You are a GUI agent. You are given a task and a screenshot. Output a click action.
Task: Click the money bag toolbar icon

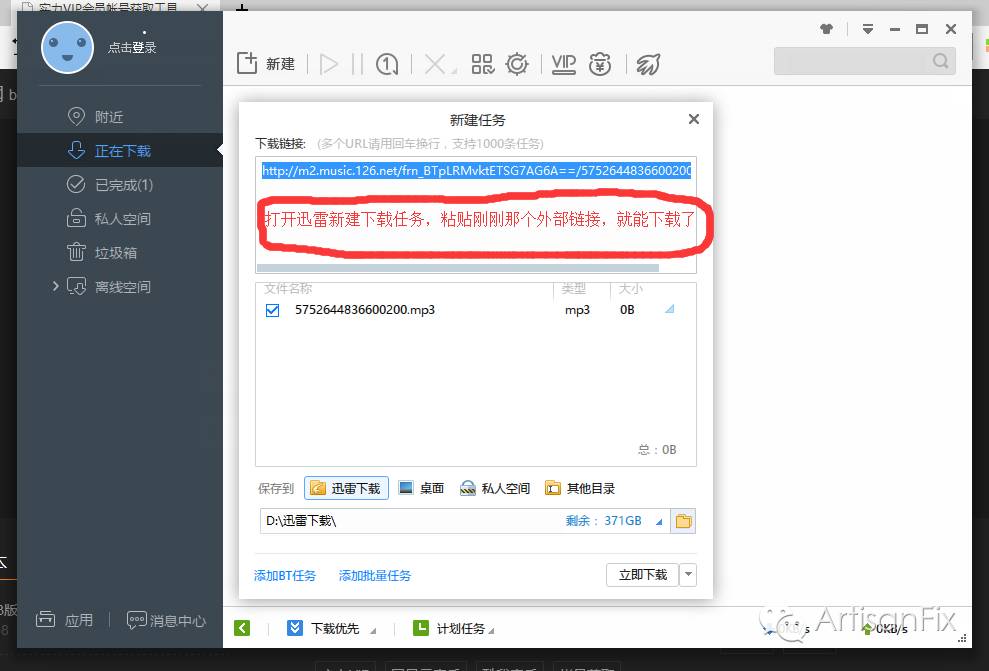tap(600, 64)
